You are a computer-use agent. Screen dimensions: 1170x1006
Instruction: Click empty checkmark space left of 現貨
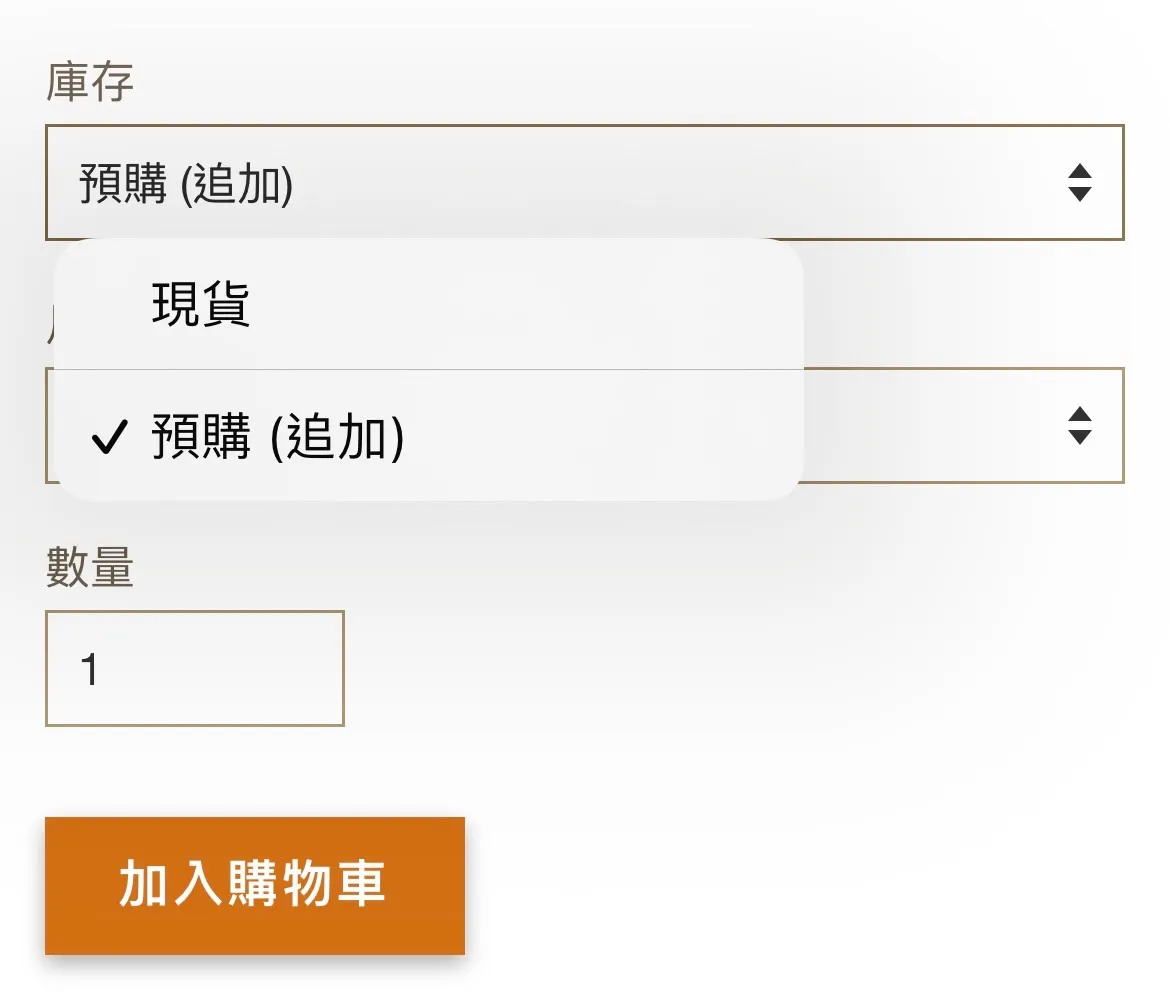tap(108, 305)
